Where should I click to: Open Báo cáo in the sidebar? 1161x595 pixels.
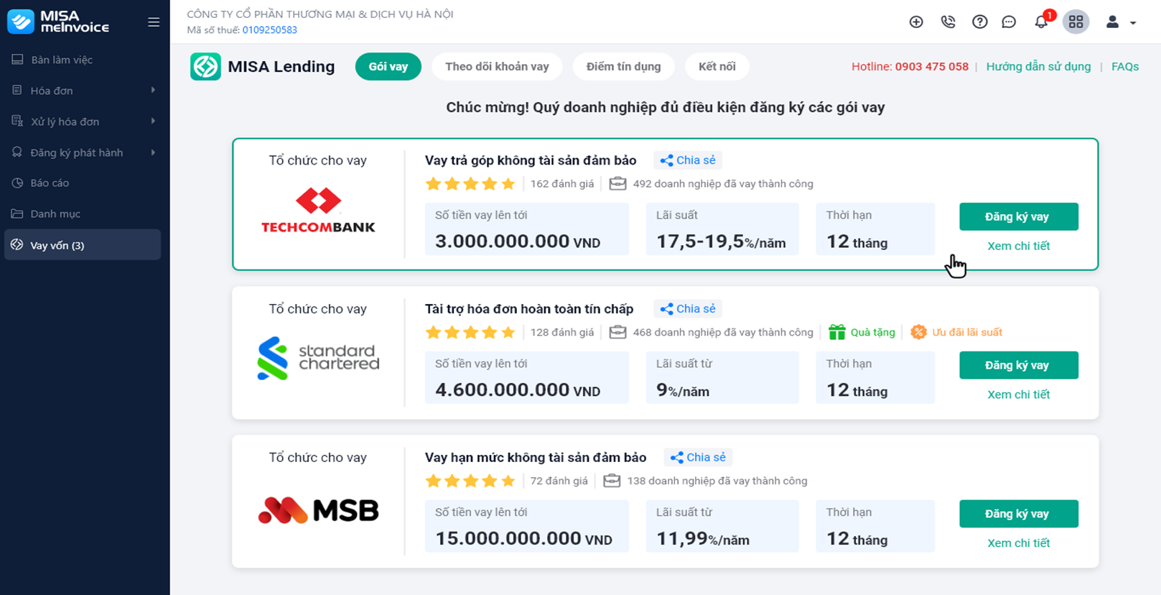click(50, 184)
